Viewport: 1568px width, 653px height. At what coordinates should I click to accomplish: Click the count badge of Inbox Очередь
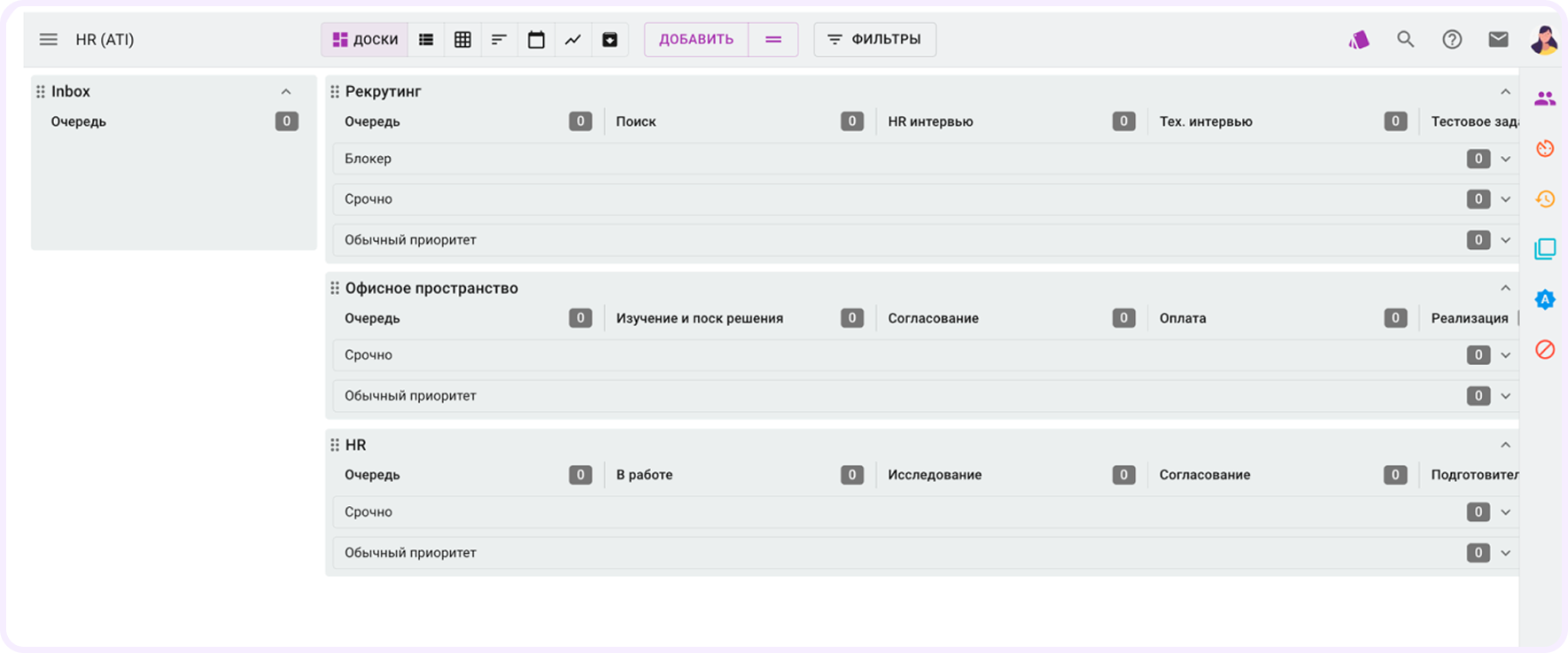[x=286, y=121]
